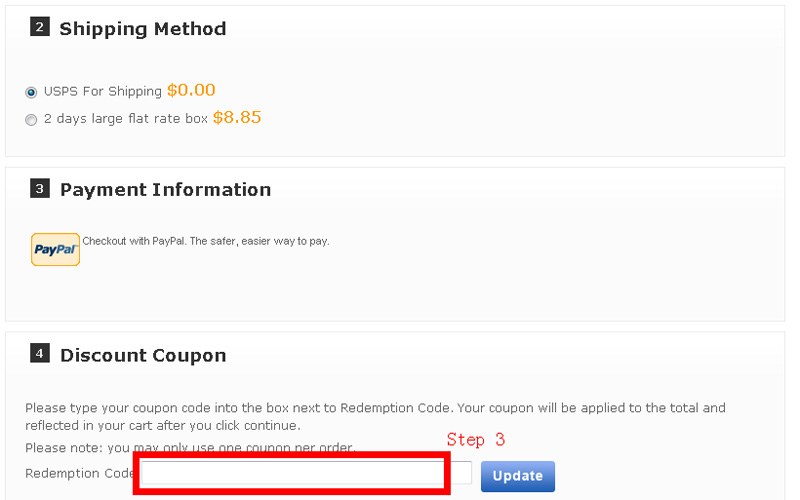Click the $0.00 shipping price
The width and height of the screenshot is (800, 500).
[191, 90]
